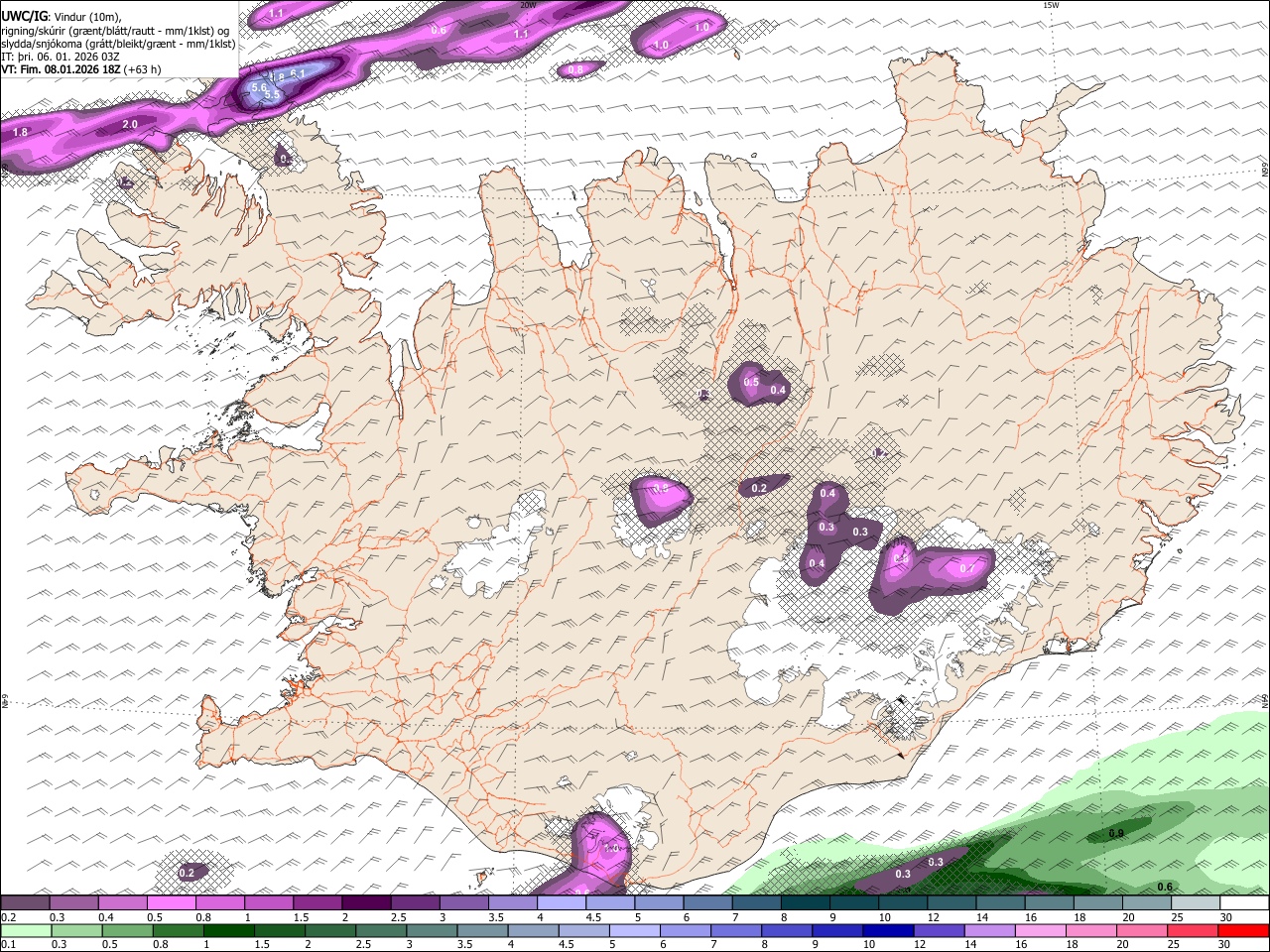1270x952 pixels.
Task: Click the '0.2' label at snow legend start
Action: tap(7, 917)
